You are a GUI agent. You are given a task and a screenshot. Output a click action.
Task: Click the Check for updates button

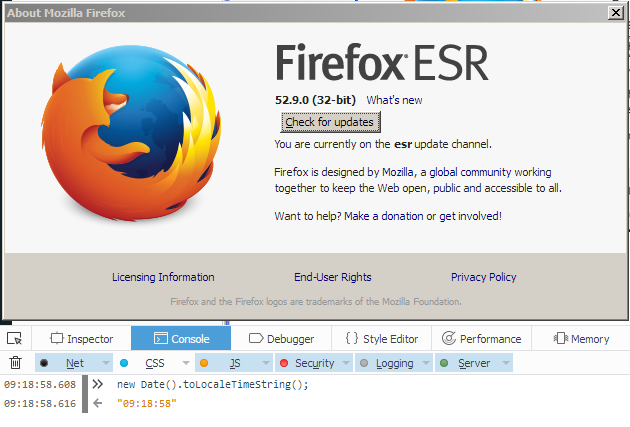coord(330,122)
